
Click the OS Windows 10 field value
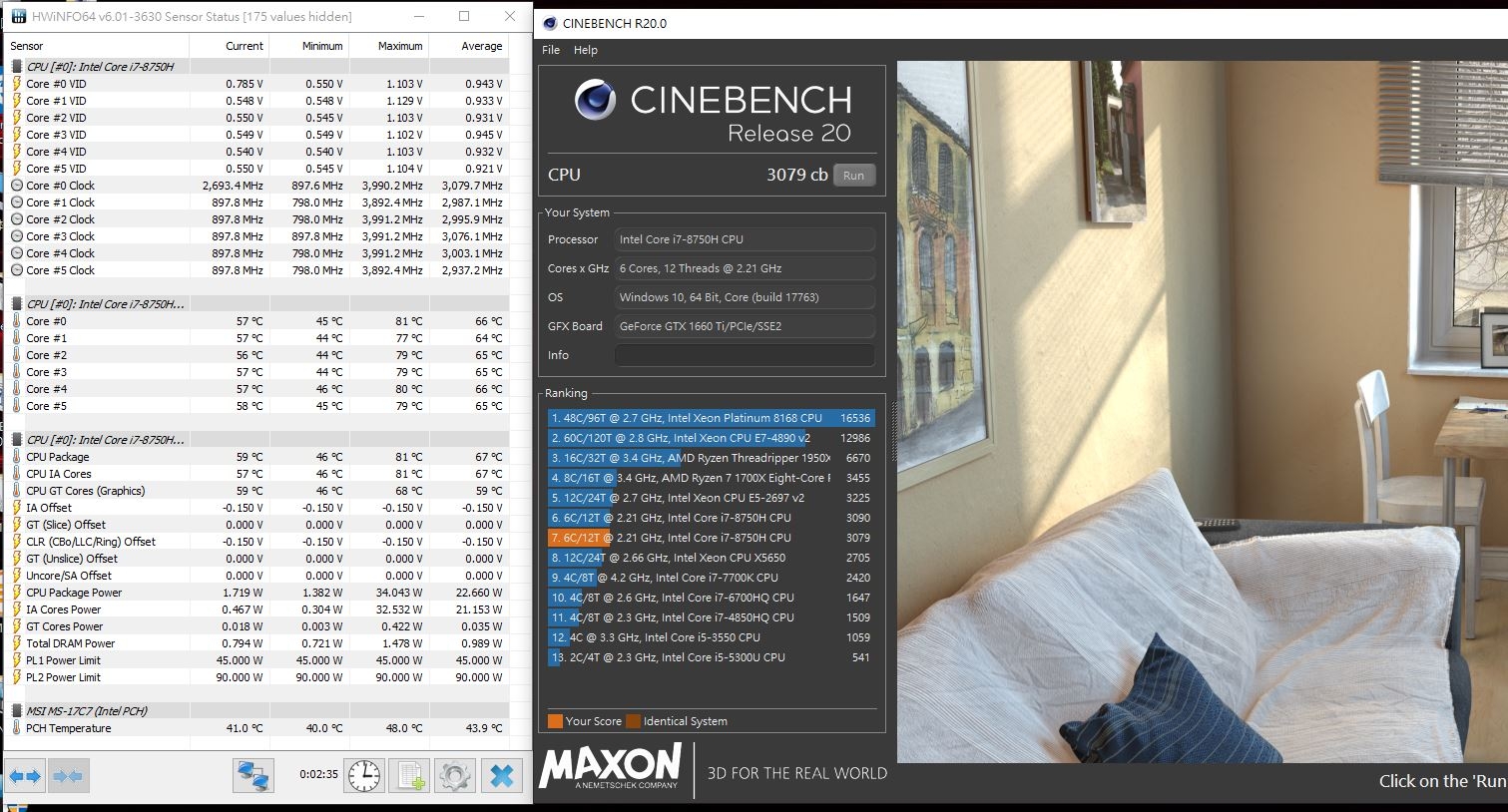click(745, 297)
